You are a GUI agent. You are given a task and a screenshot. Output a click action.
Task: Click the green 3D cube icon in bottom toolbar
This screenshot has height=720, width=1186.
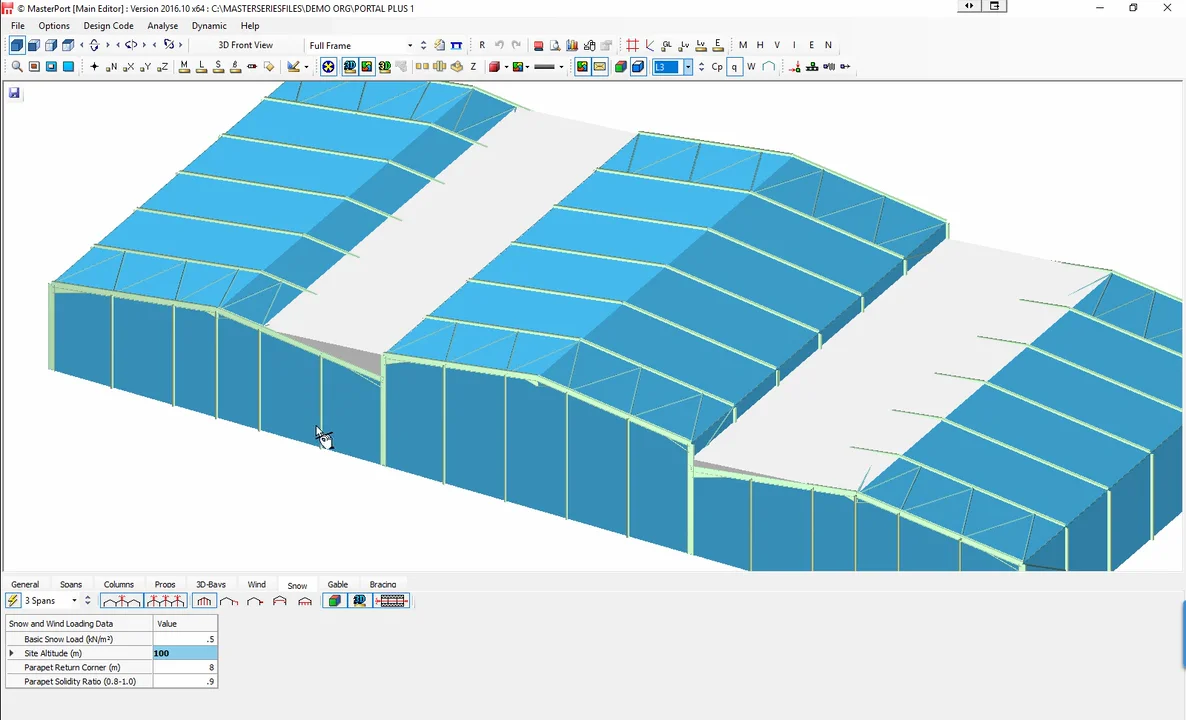pos(335,601)
